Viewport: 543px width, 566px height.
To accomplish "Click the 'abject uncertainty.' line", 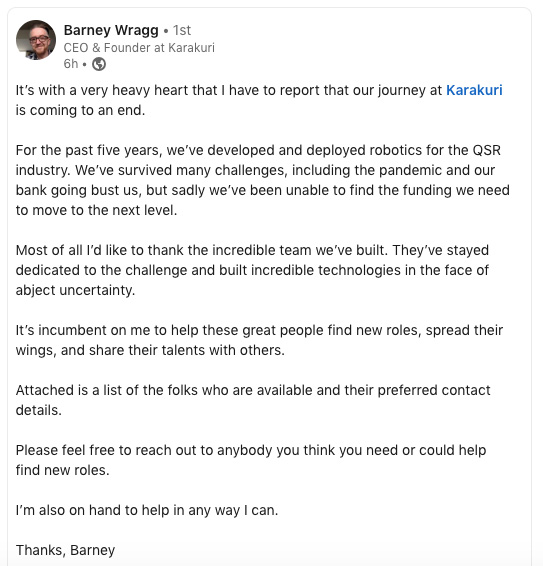I will click(75, 290).
